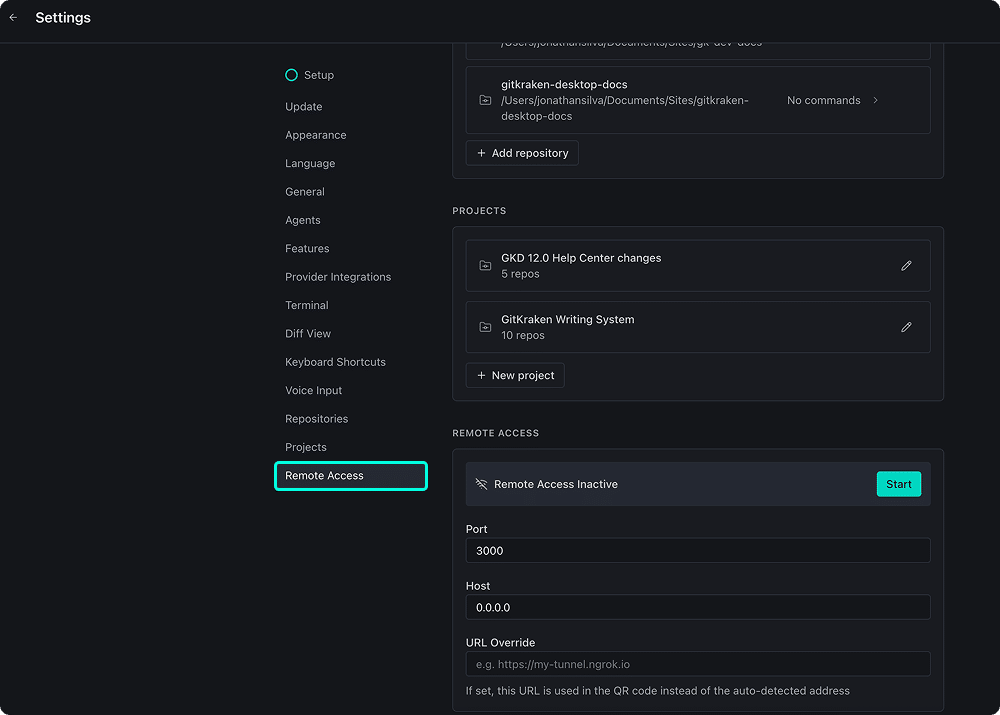Click the Host input field

(x=698, y=607)
